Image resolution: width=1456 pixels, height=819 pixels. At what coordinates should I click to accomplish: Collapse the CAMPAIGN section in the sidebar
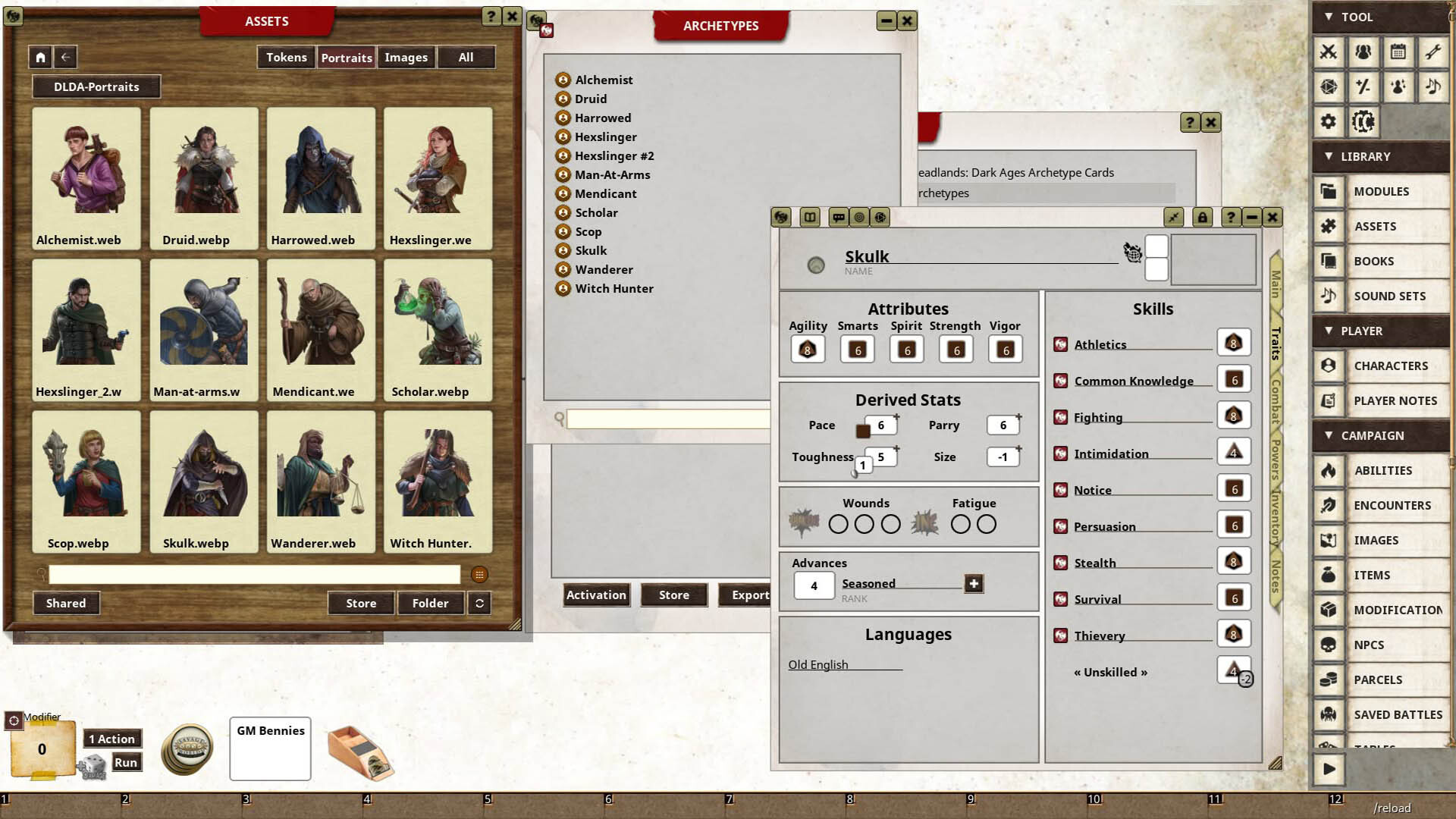coord(1329,435)
